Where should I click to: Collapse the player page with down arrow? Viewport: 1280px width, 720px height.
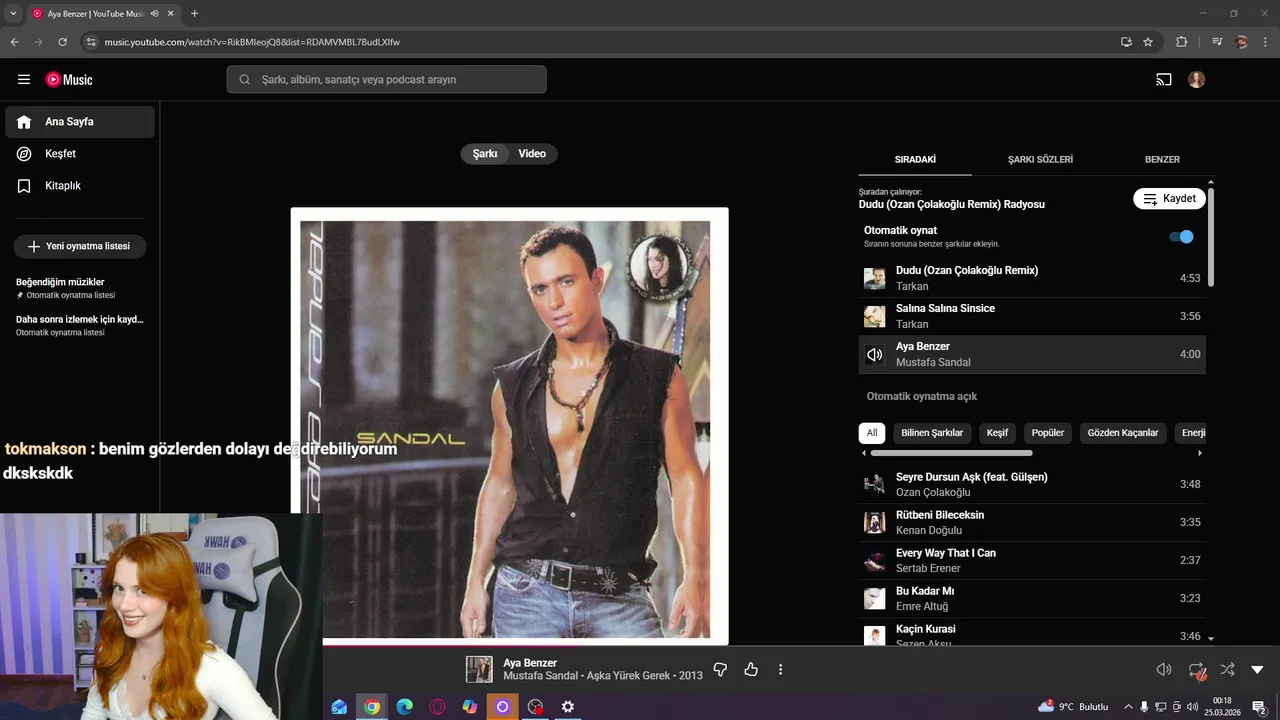[x=1258, y=670]
